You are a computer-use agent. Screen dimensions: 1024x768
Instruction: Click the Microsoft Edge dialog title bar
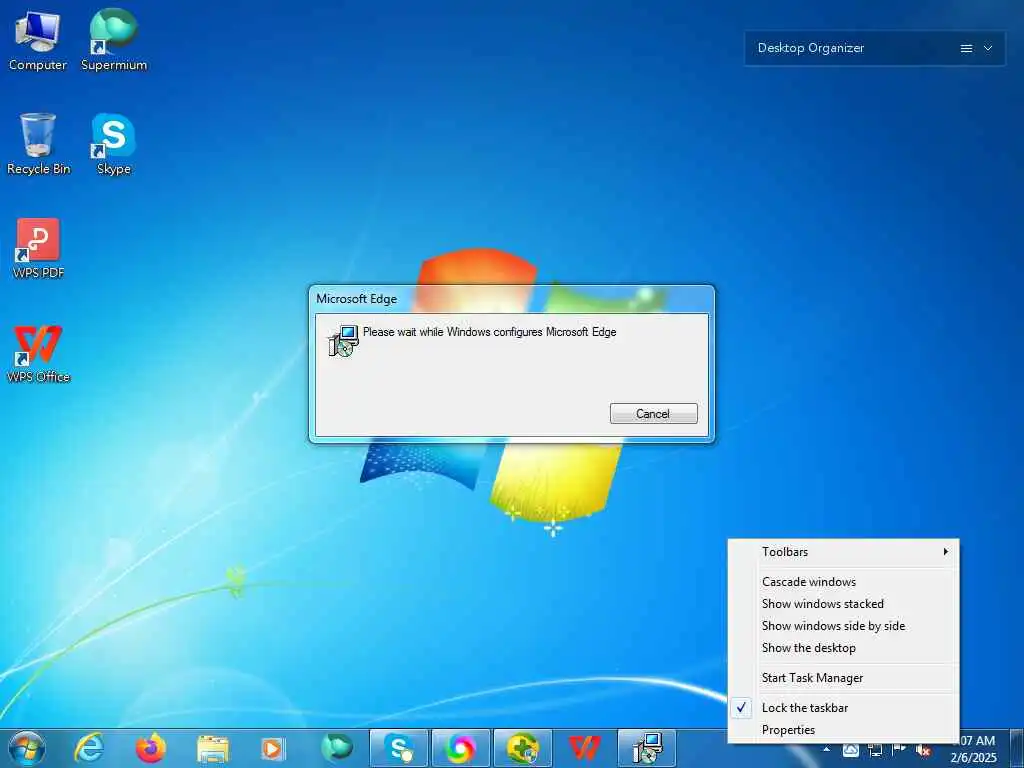[511, 299]
